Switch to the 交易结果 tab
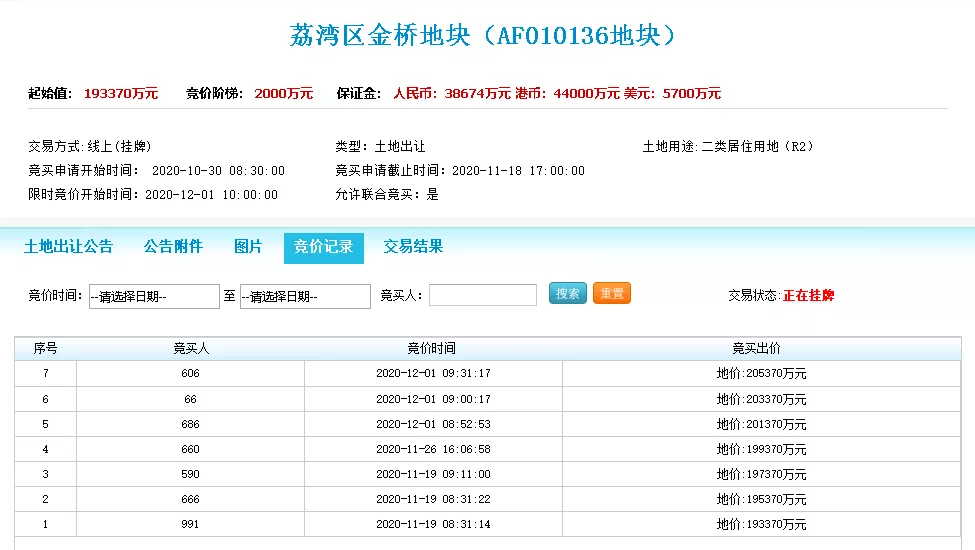Viewport: 975px width, 550px height. 413,247
